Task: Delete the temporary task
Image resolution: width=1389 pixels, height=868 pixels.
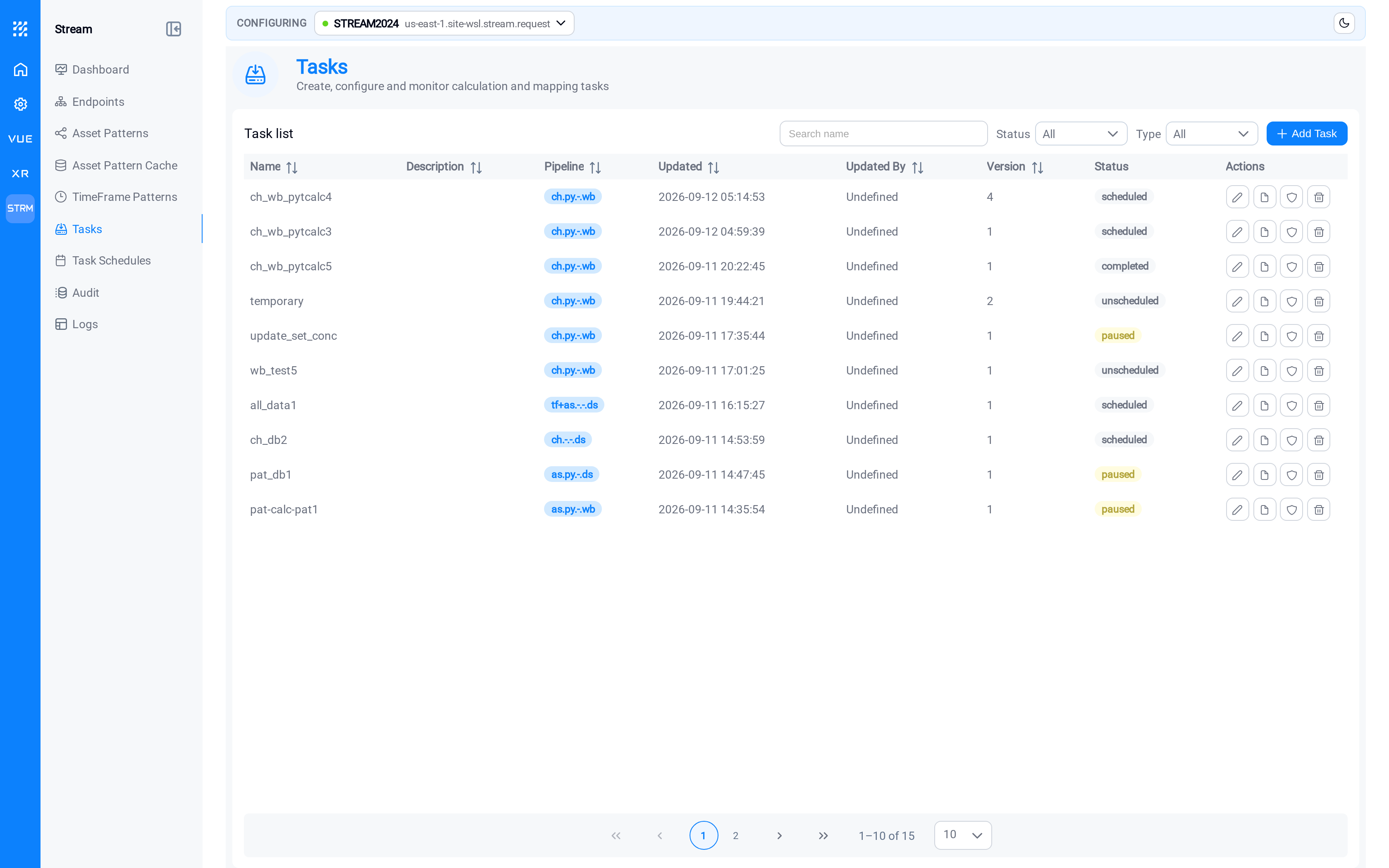Action: point(1318,301)
